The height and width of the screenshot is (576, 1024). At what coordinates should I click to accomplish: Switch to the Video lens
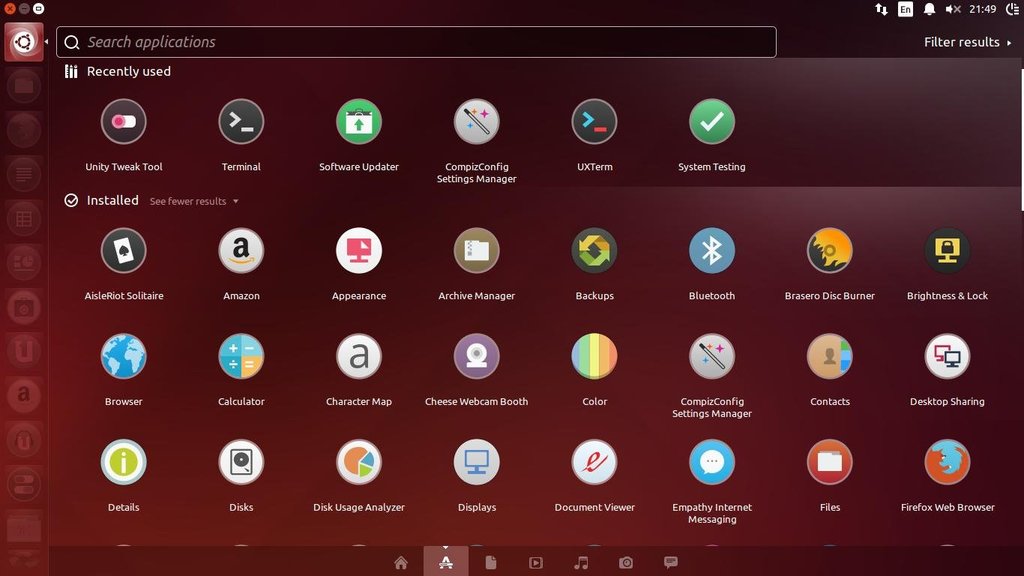click(x=536, y=562)
